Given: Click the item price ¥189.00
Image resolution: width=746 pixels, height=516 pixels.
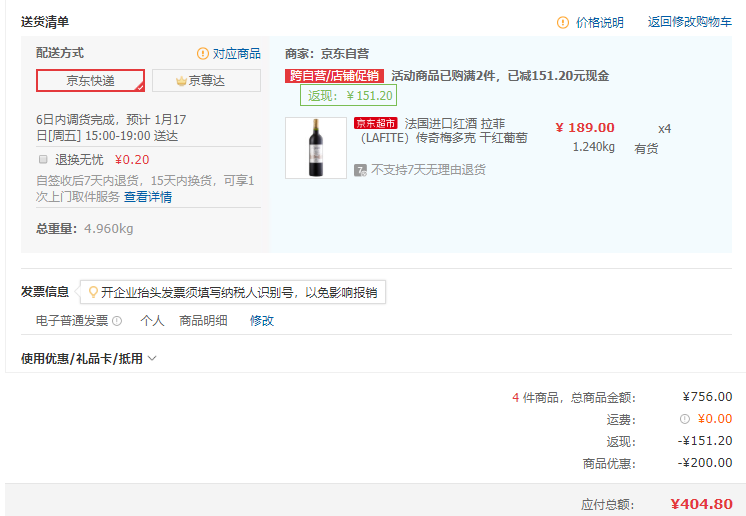Looking at the screenshot, I should pos(585,127).
